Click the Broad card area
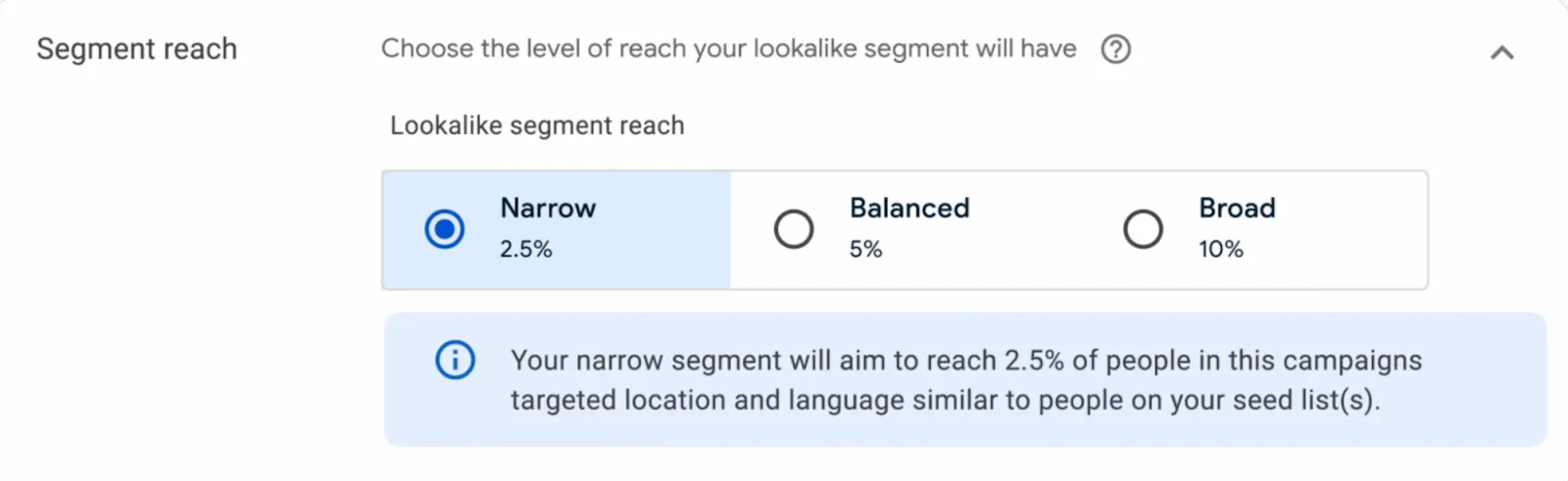Image resolution: width=1568 pixels, height=481 pixels. (1253, 230)
